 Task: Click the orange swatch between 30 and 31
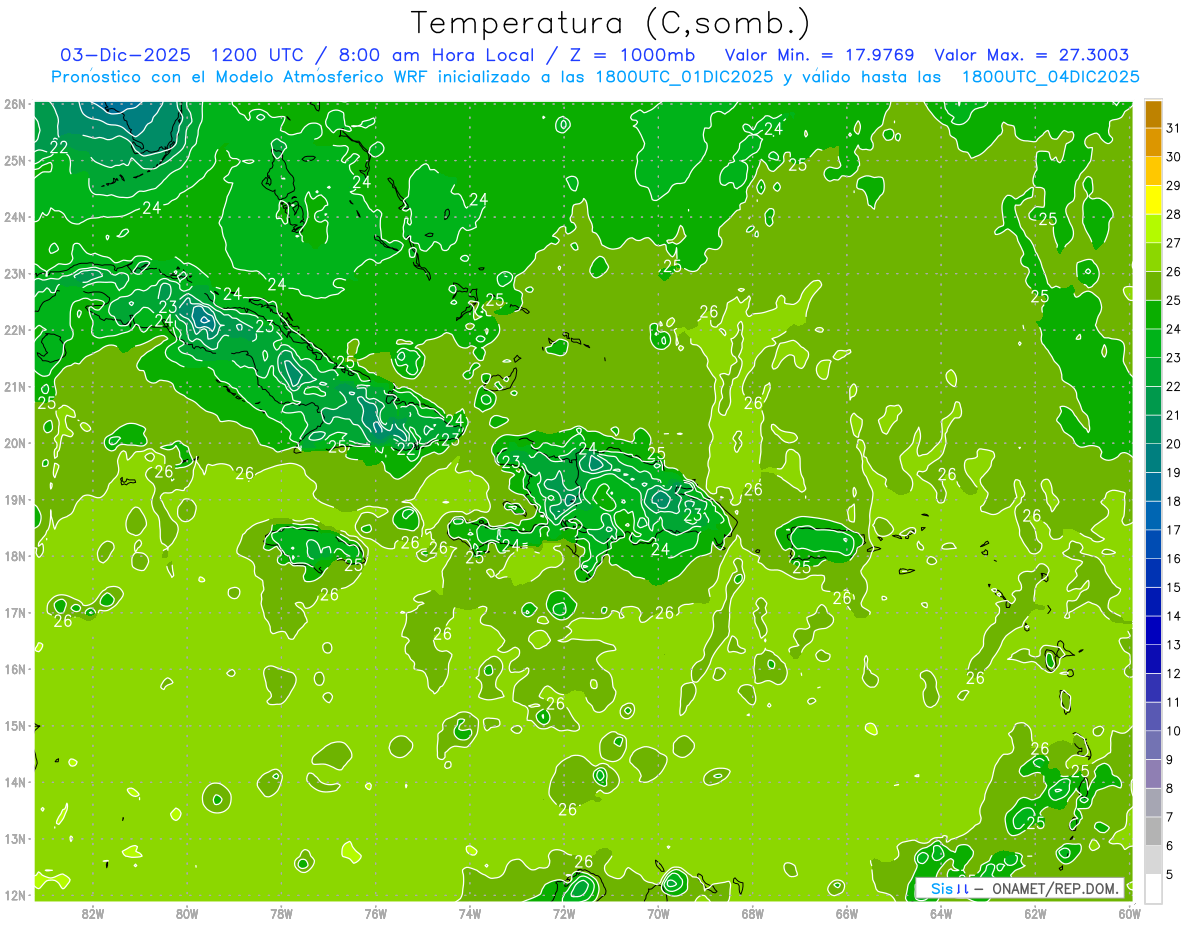[1153, 142]
